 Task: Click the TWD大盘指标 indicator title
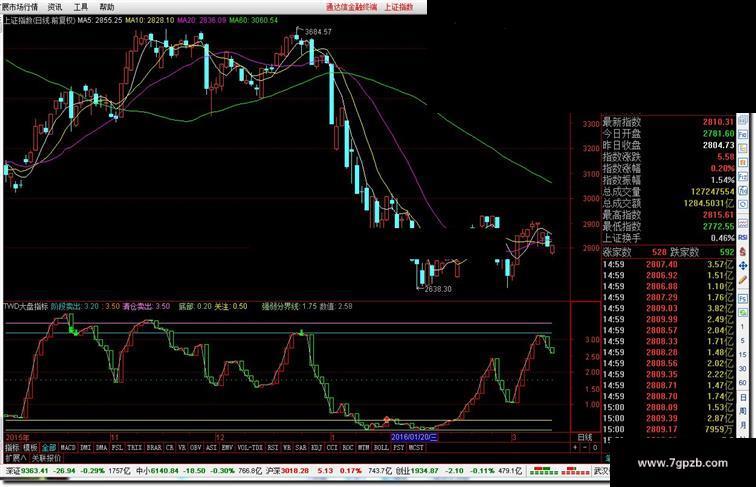pos(26,306)
